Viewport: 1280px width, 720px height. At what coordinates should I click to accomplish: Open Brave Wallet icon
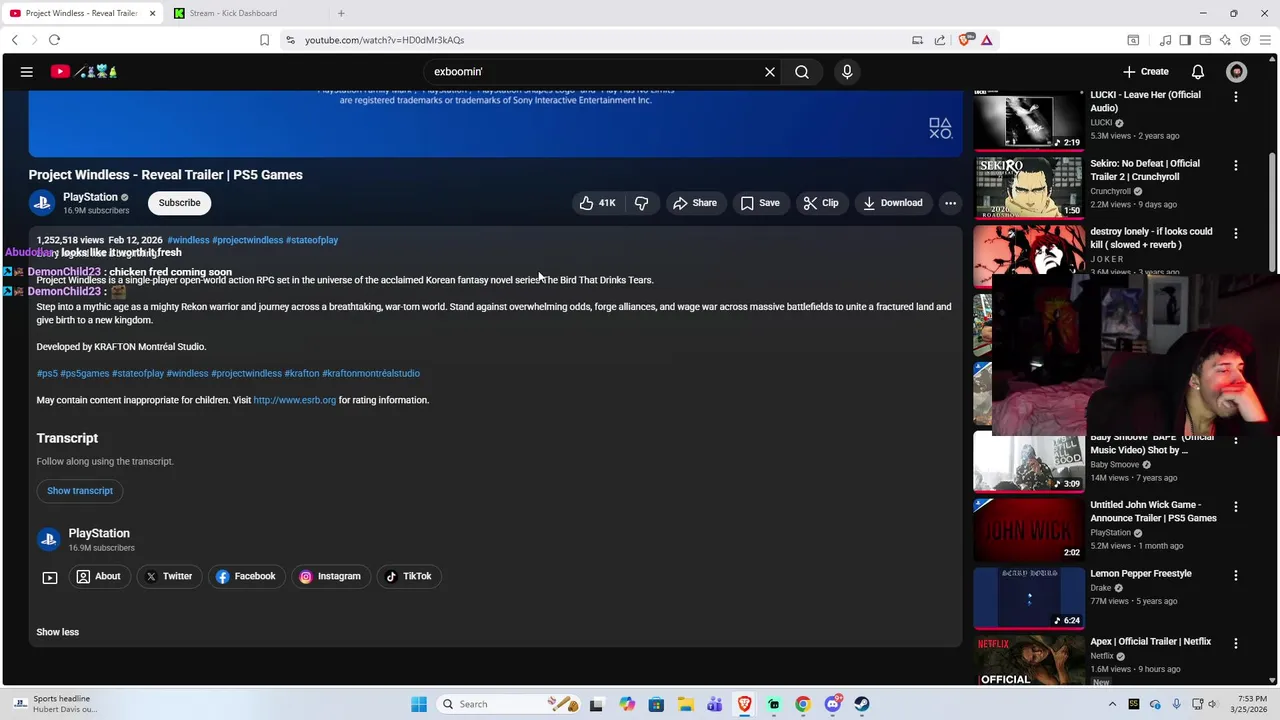[x=1205, y=40]
